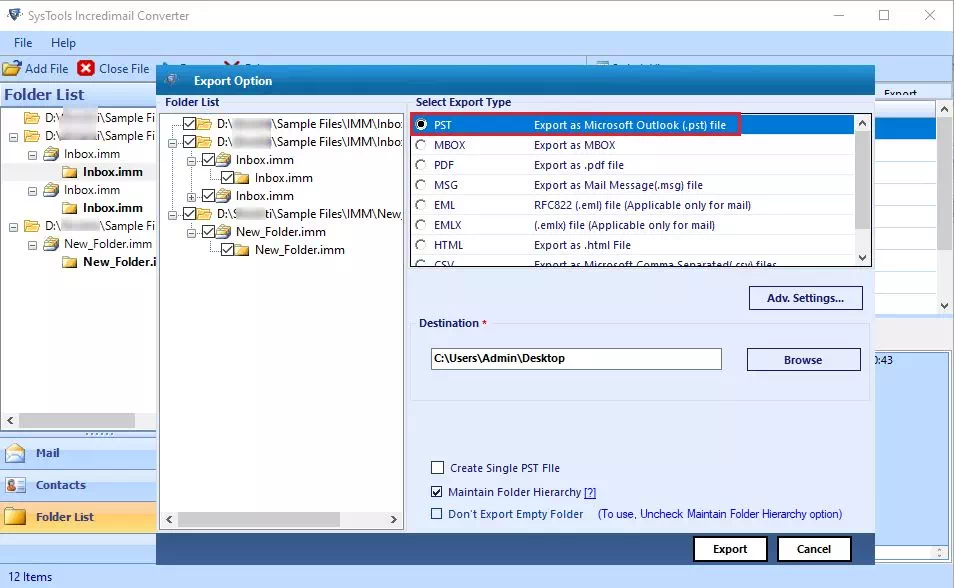The width and height of the screenshot is (954, 588).
Task: Click the main window's right vertical scrollbar thumb
Action: [944, 184]
